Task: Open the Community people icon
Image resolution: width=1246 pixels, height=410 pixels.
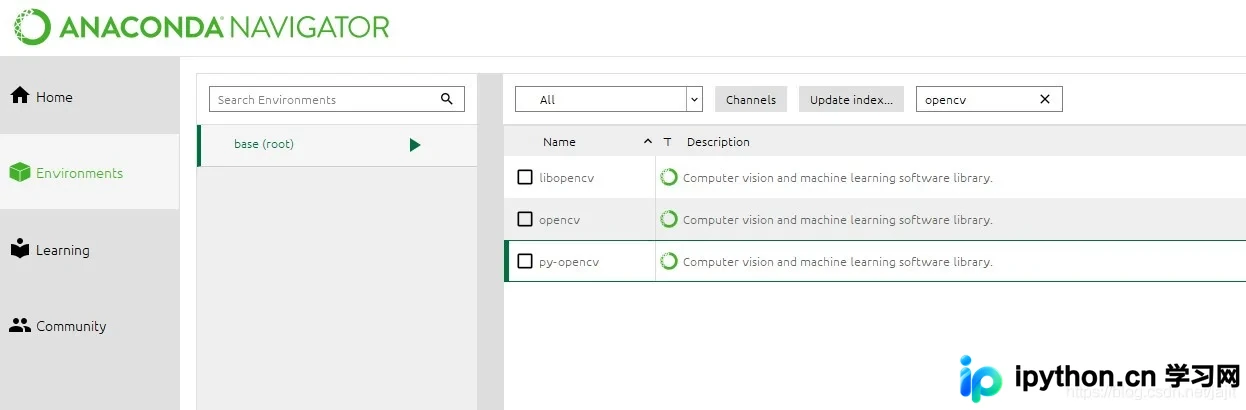Action: tap(19, 325)
